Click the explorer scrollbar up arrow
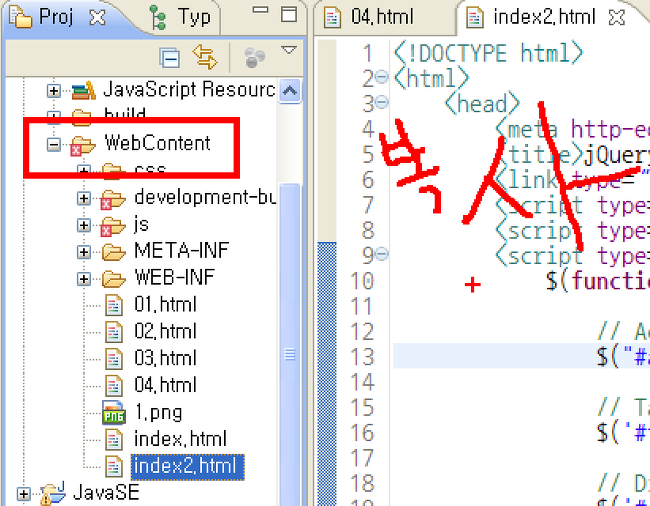 click(290, 91)
